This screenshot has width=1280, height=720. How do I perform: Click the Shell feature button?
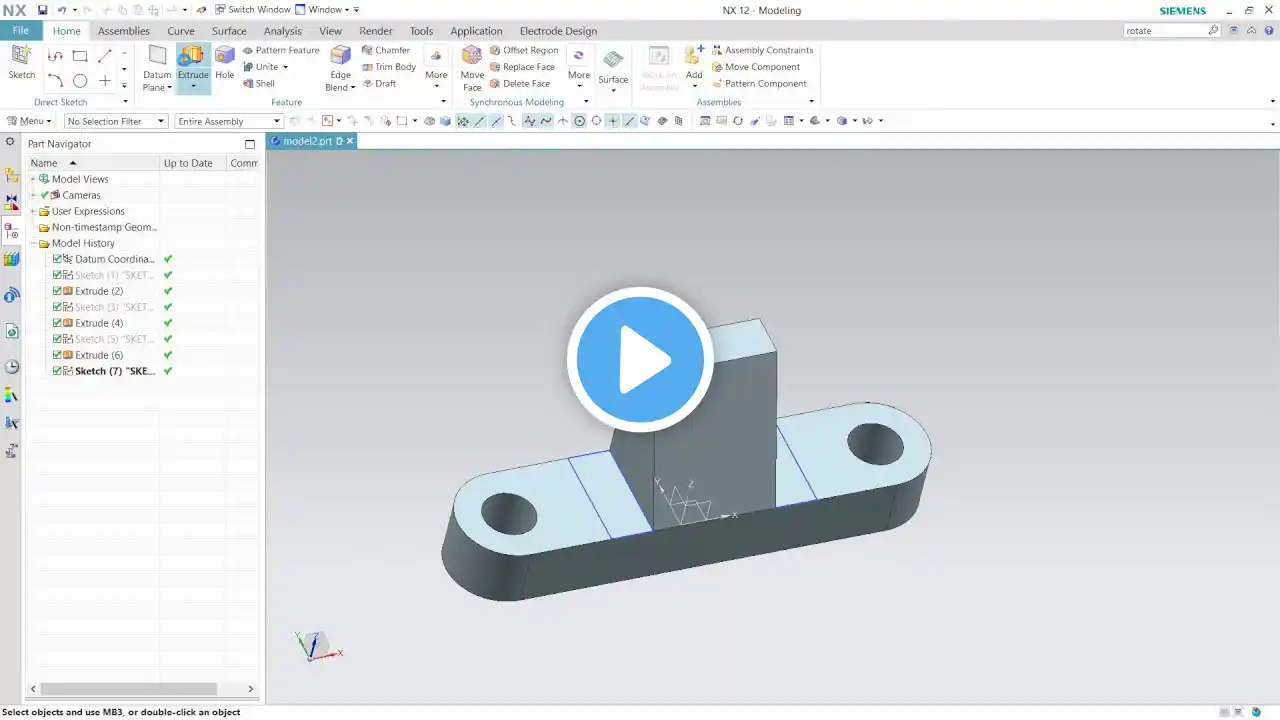(258, 84)
